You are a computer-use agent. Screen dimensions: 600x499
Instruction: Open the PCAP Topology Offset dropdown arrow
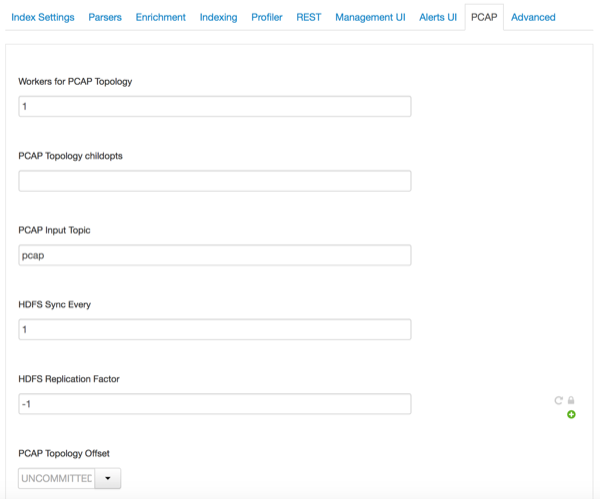coord(108,478)
